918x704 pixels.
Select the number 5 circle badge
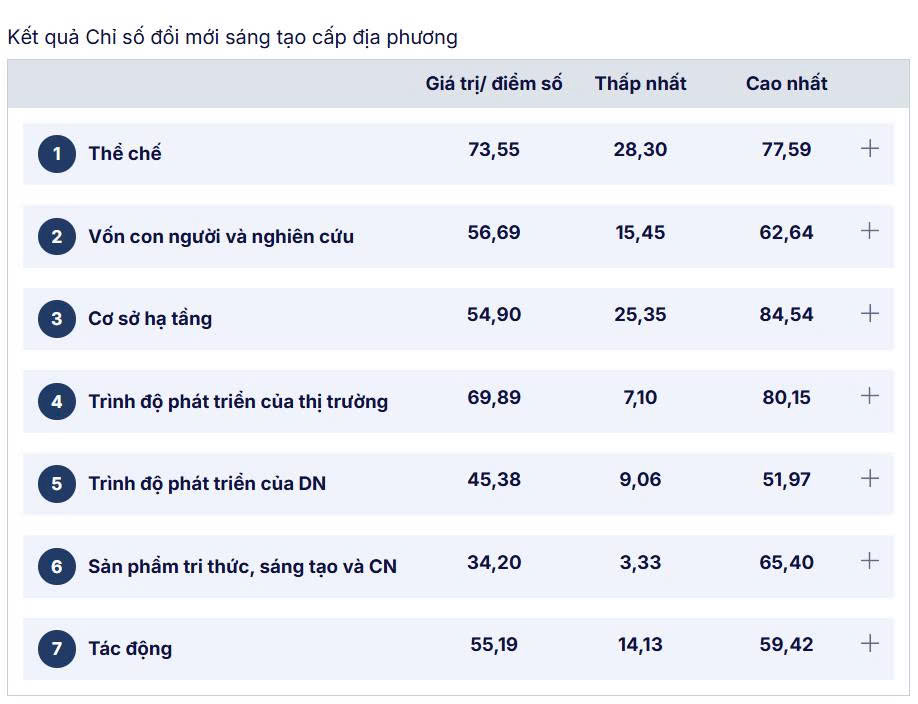[57, 484]
